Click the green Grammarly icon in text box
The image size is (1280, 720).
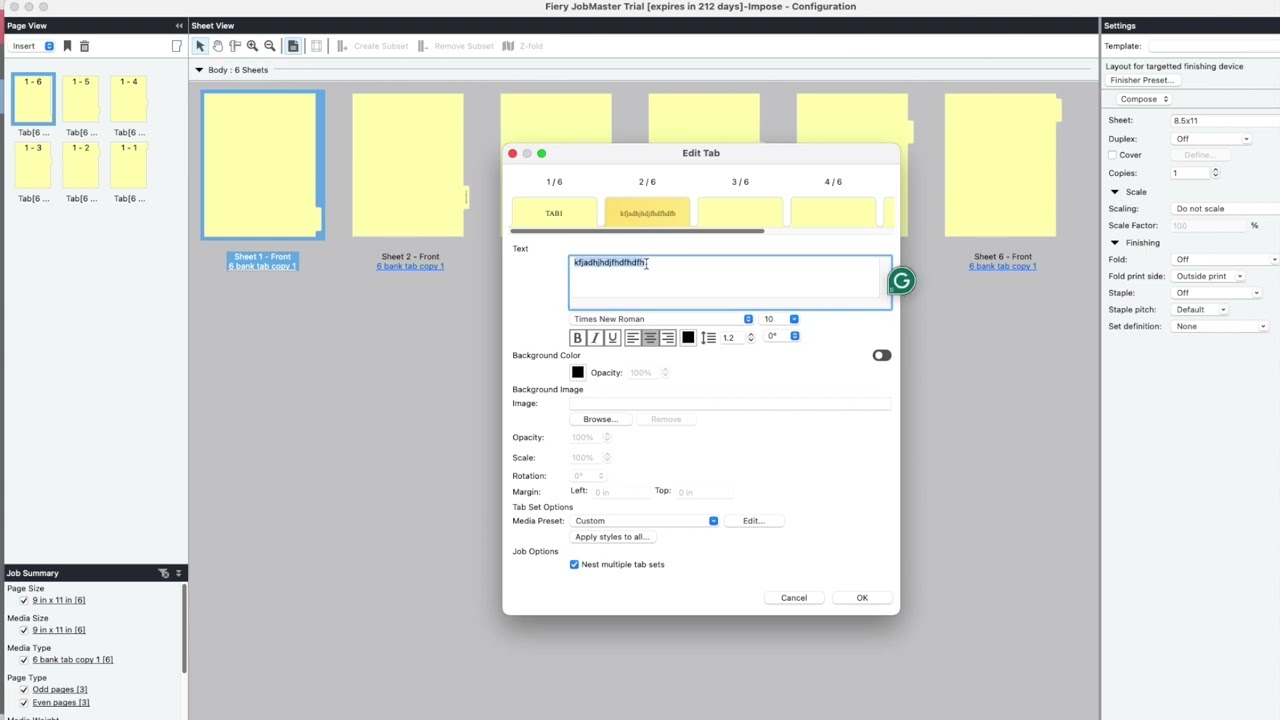point(901,281)
